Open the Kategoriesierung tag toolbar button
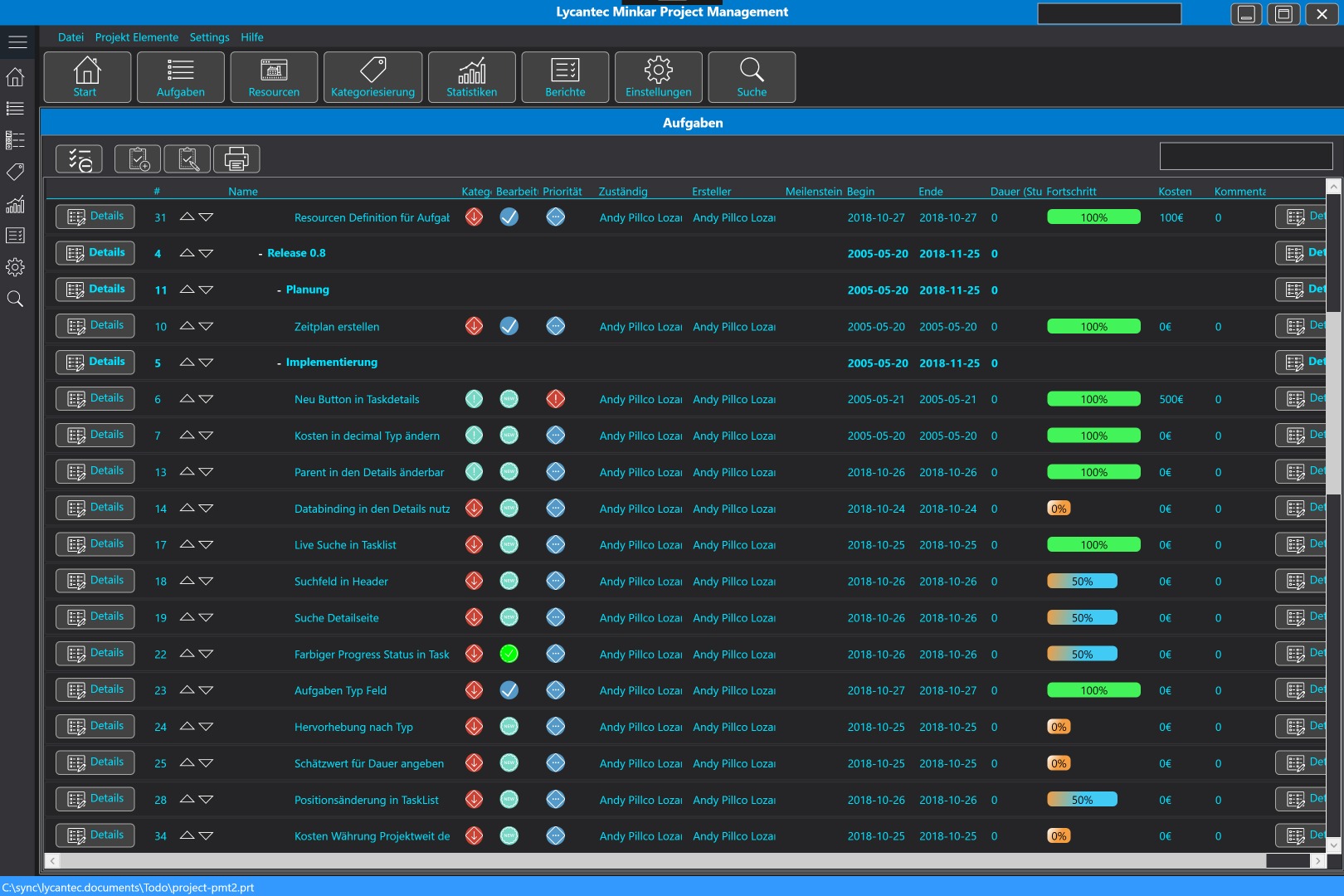1344x896 pixels. tap(373, 77)
